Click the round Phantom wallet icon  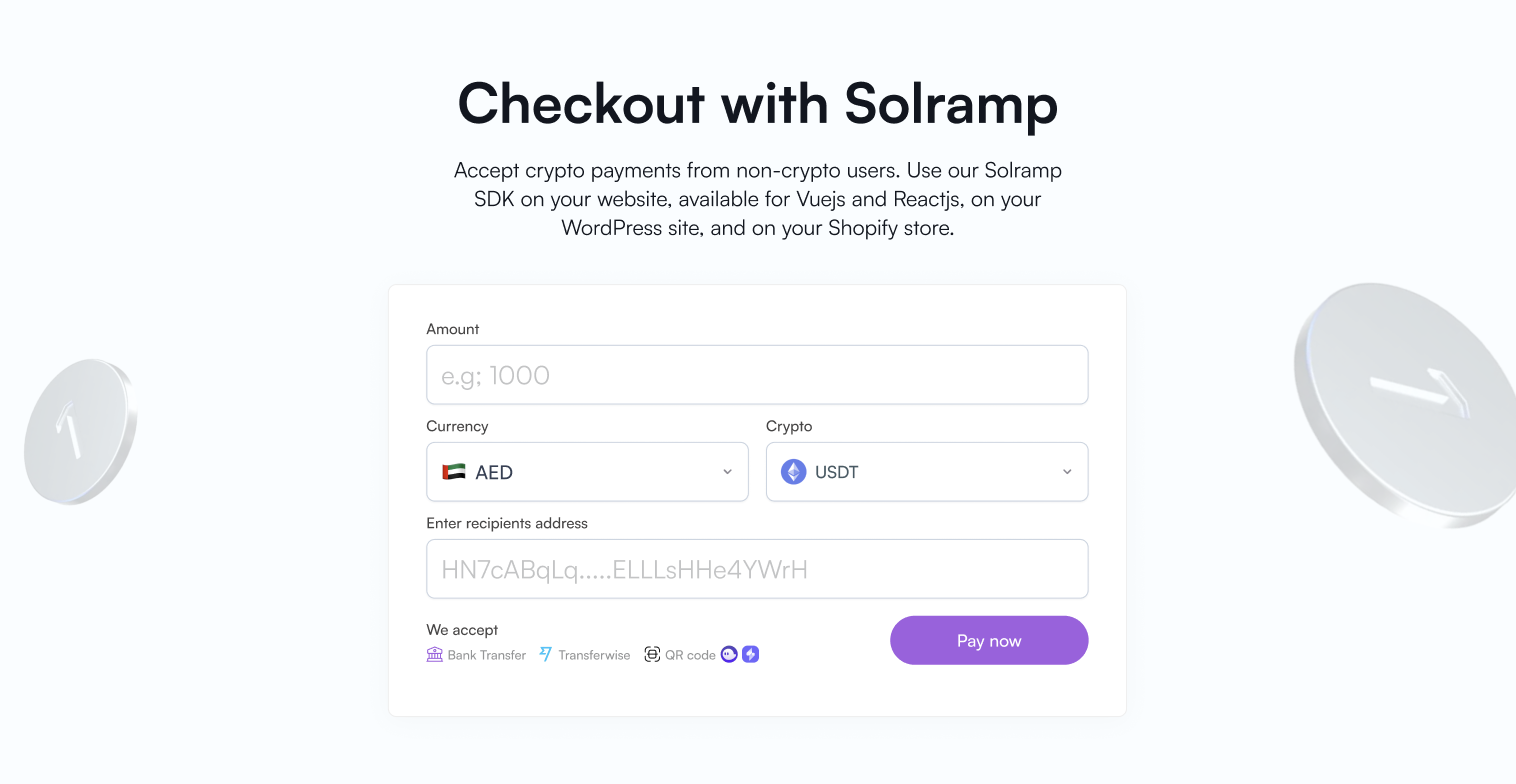tap(730, 654)
